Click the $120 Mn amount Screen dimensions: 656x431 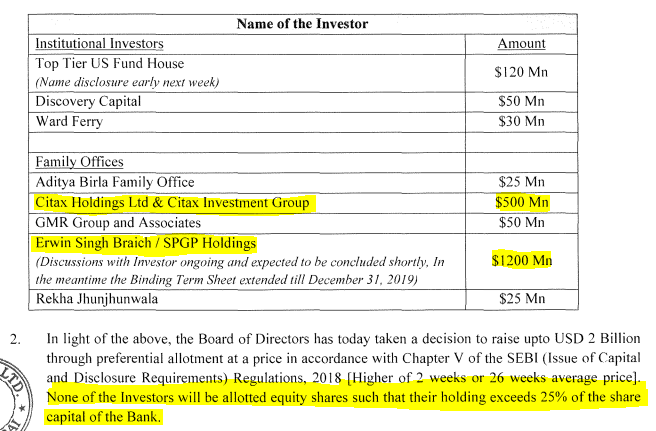tap(521, 72)
